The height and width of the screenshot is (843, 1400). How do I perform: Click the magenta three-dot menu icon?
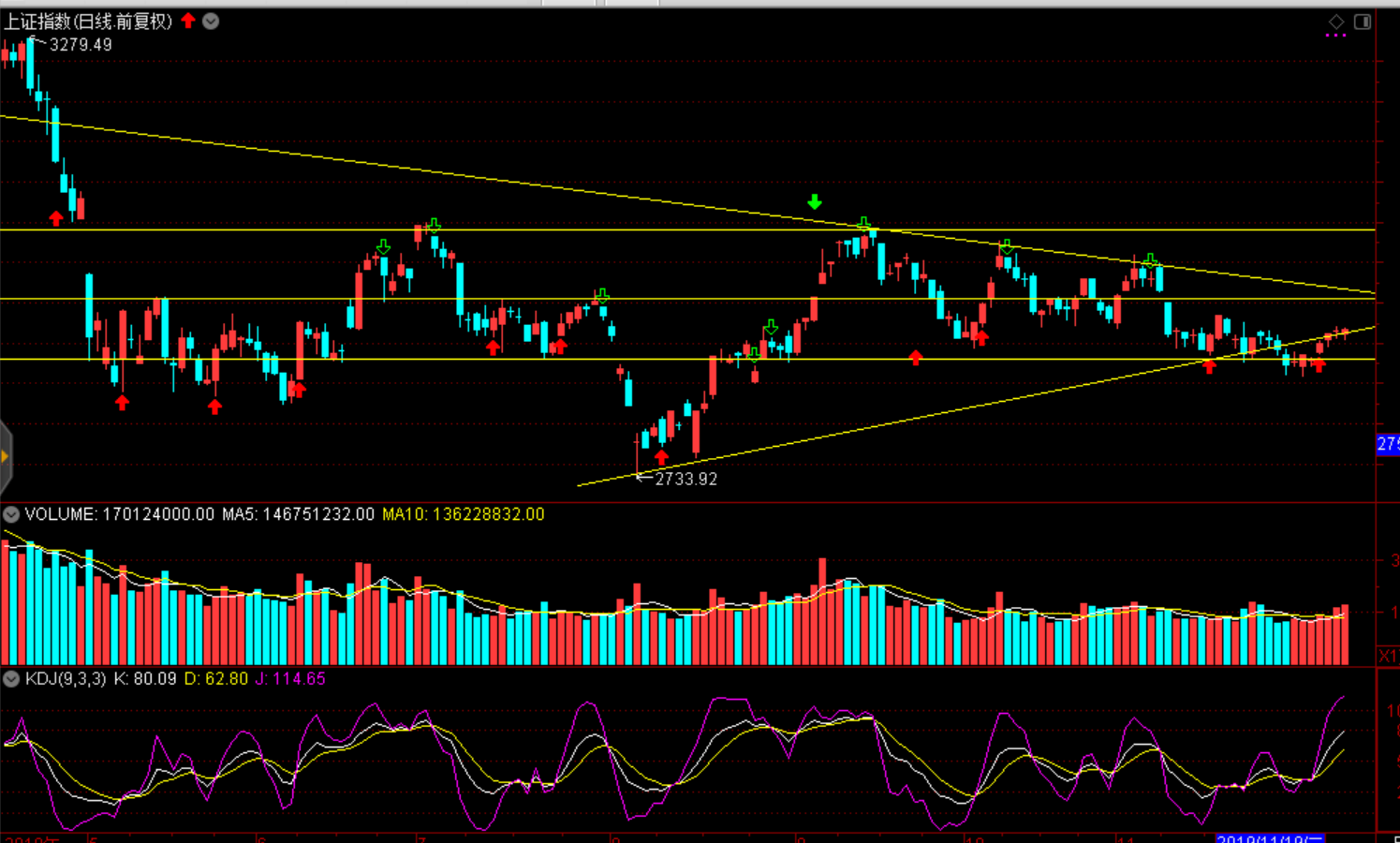1335,36
